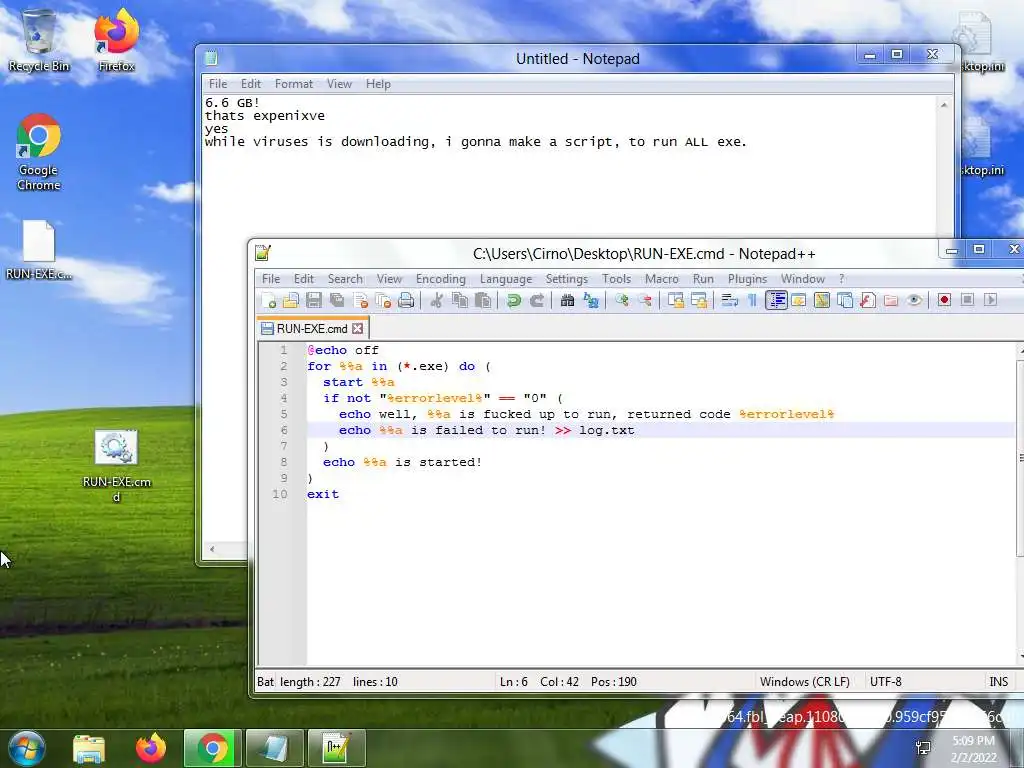Open the Run menu in Notepad++
The image size is (1024, 768).
point(703,279)
